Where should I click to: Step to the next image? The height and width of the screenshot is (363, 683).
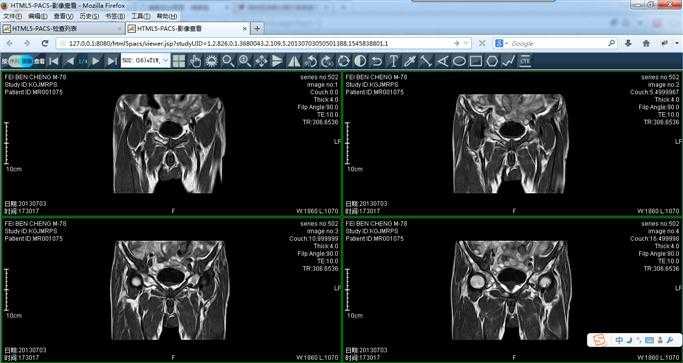pyautogui.click(x=96, y=61)
